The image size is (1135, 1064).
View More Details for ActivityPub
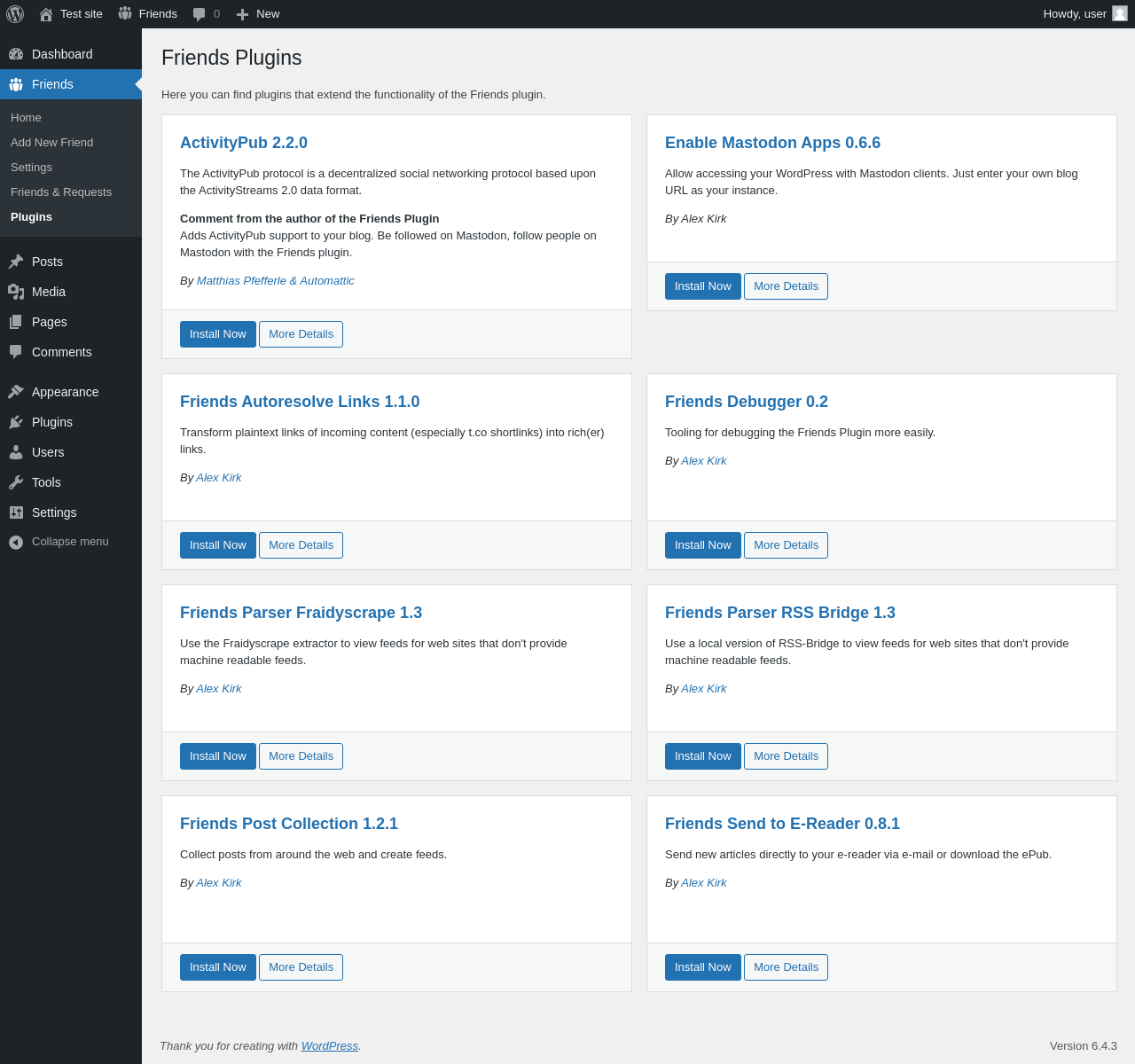(x=301, y=334)
